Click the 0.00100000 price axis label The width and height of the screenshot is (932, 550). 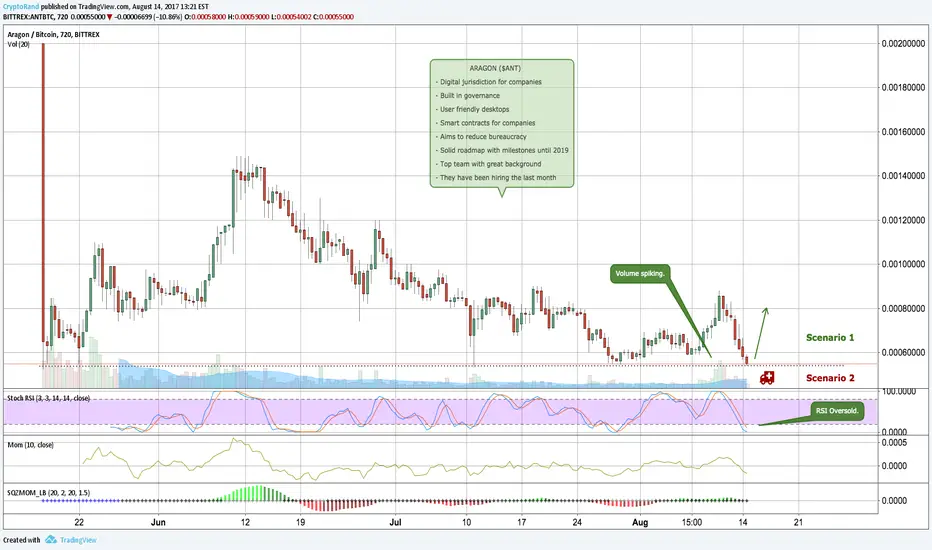point(903,264)
